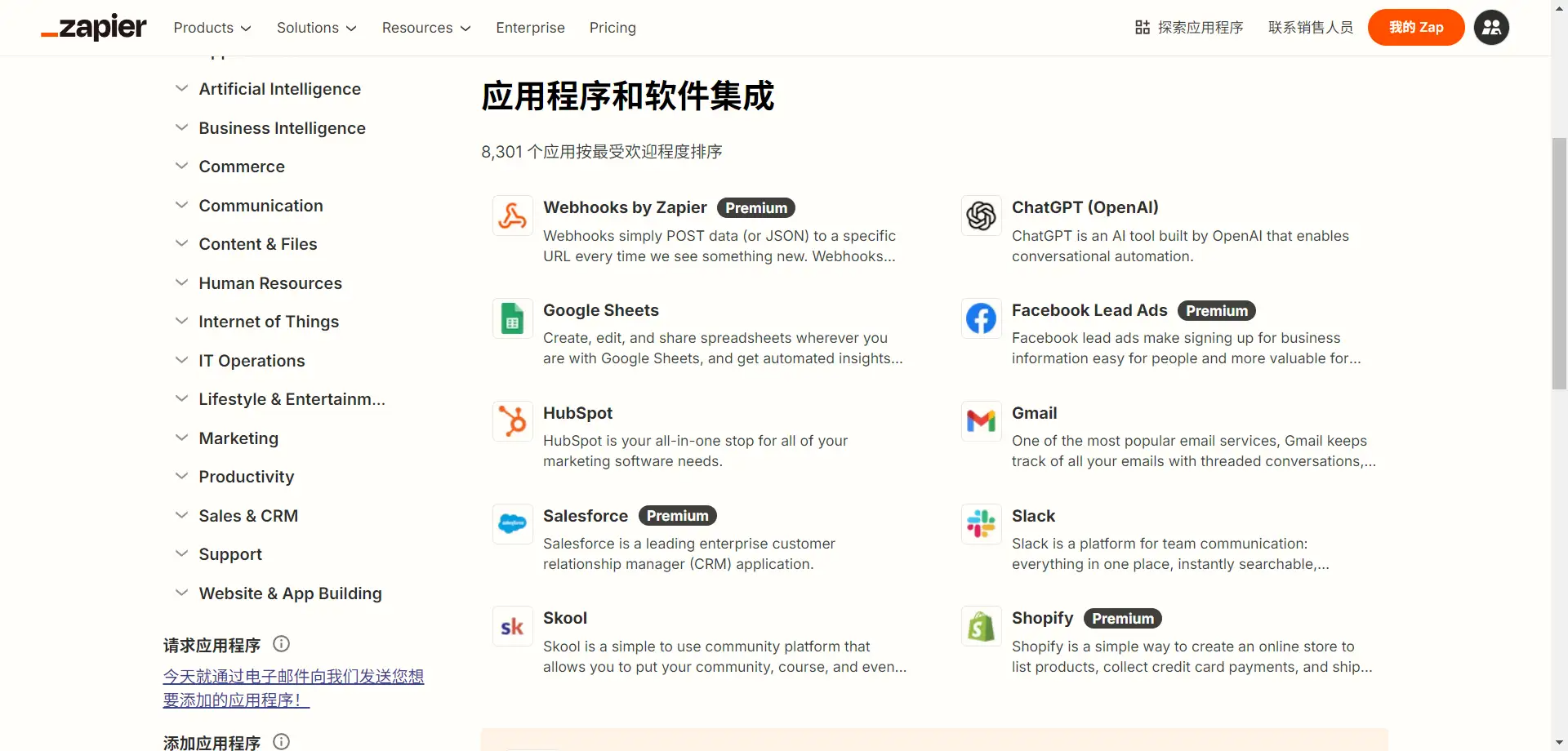
Task: Click the Premium badge next to Salesforce
Action: (x=678, y=516)
